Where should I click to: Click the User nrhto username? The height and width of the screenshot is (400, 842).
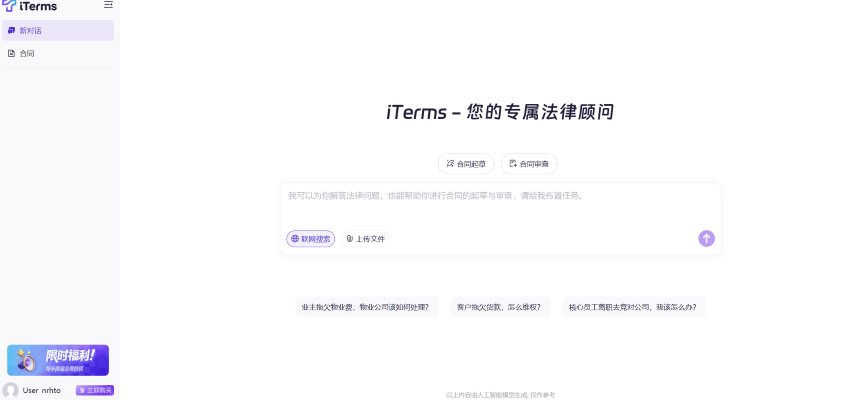(42, 390)
